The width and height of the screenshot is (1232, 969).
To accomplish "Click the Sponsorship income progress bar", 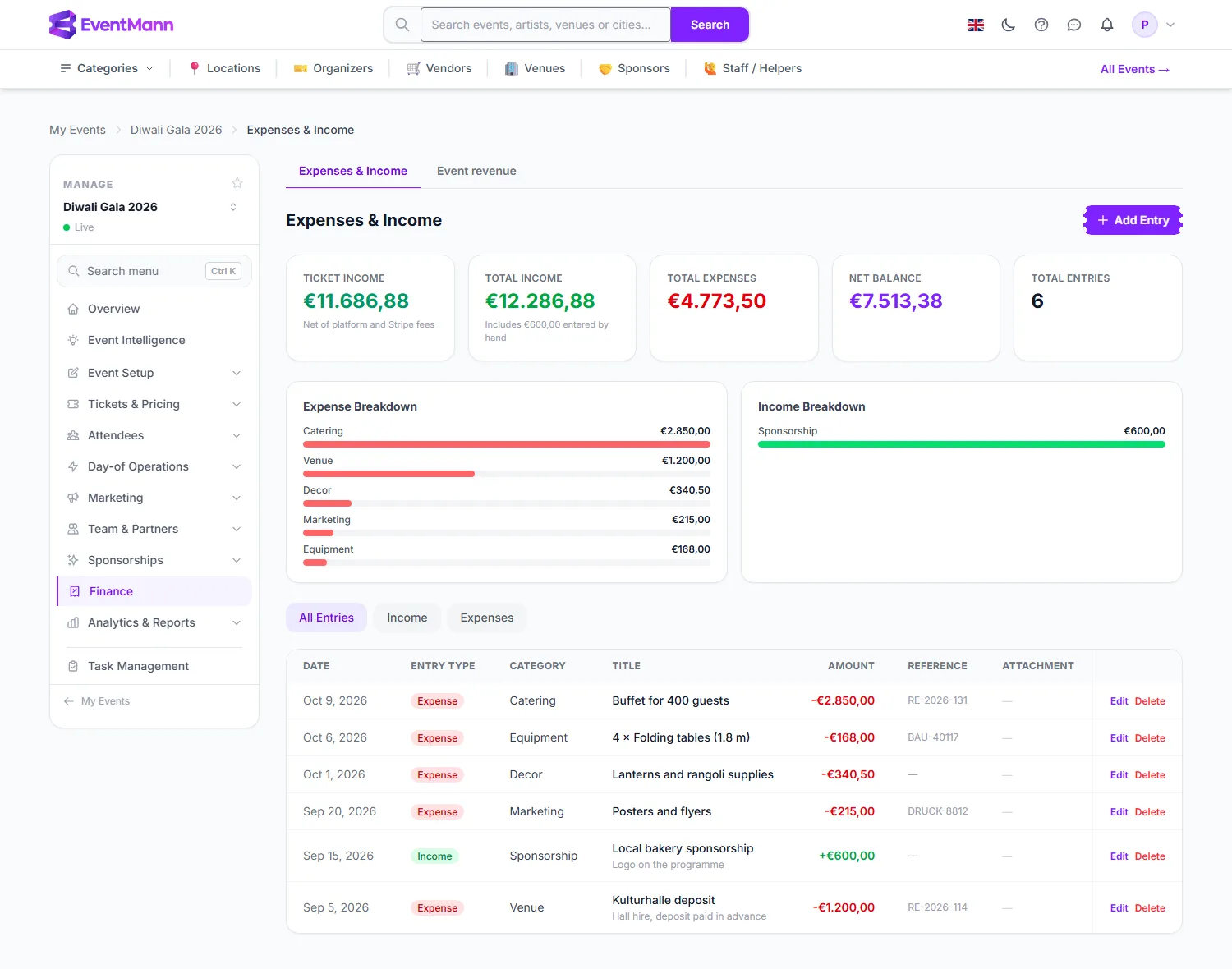I will 962,444.
